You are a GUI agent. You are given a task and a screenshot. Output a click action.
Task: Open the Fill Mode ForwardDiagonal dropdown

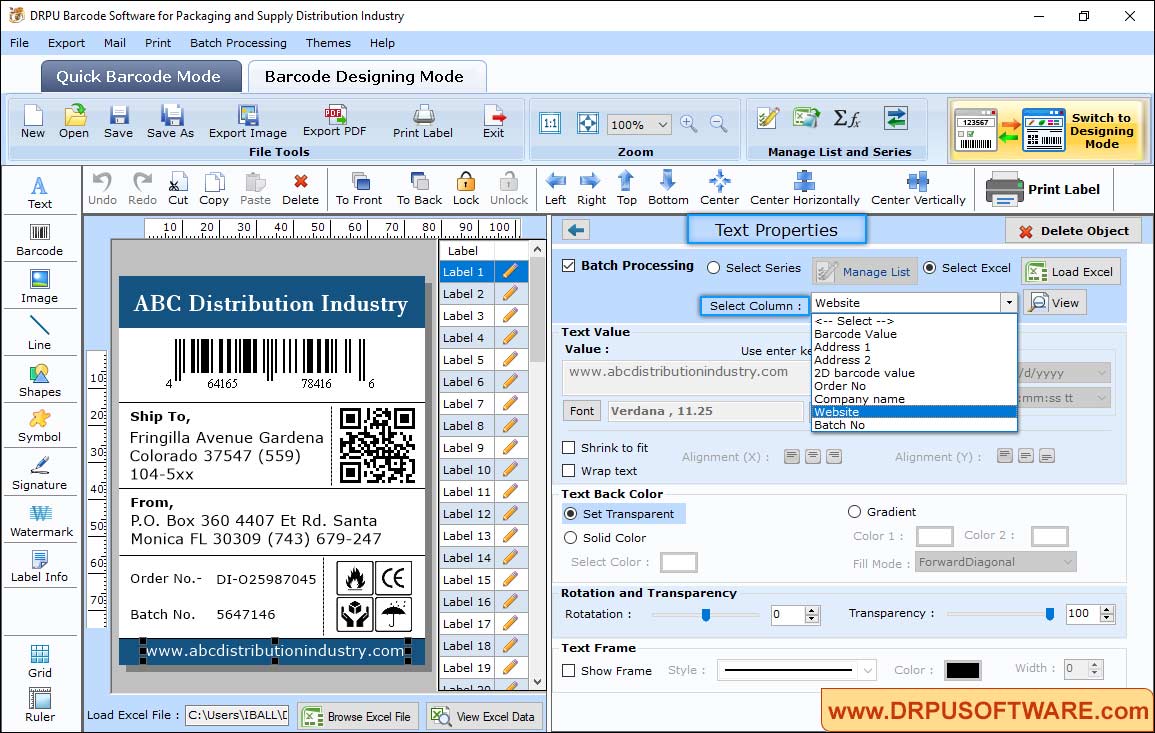(x=996, y=562)
